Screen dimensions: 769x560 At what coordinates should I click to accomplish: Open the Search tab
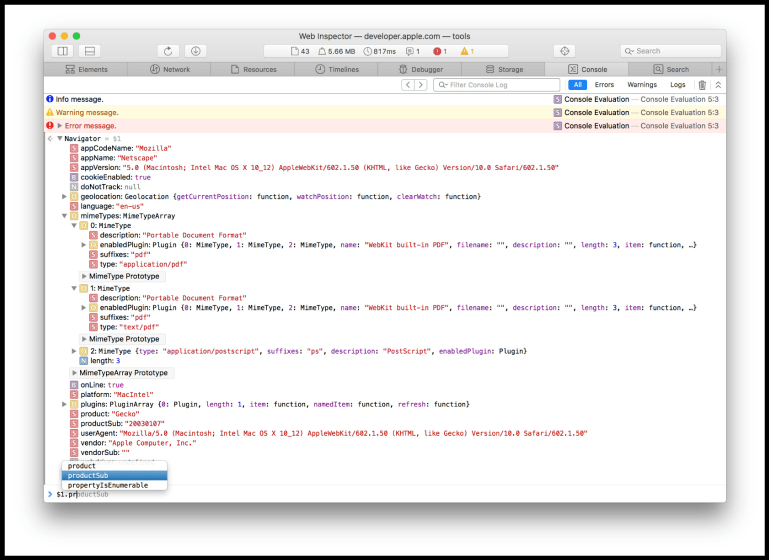670,69
